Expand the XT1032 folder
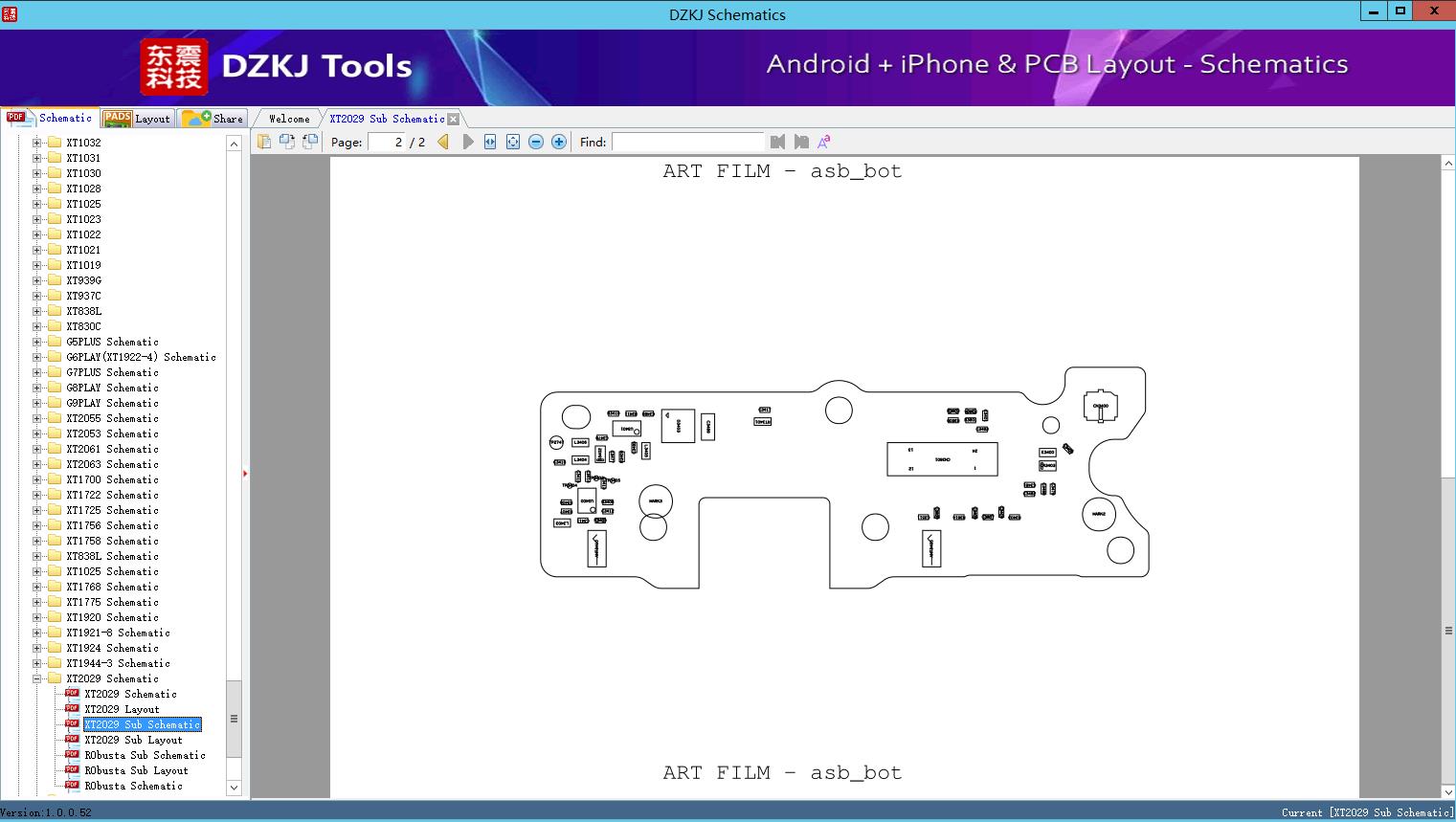Image resolution: width=1456 pixels, height=822 pixels. pyautogui.click(x=37, y=143)
